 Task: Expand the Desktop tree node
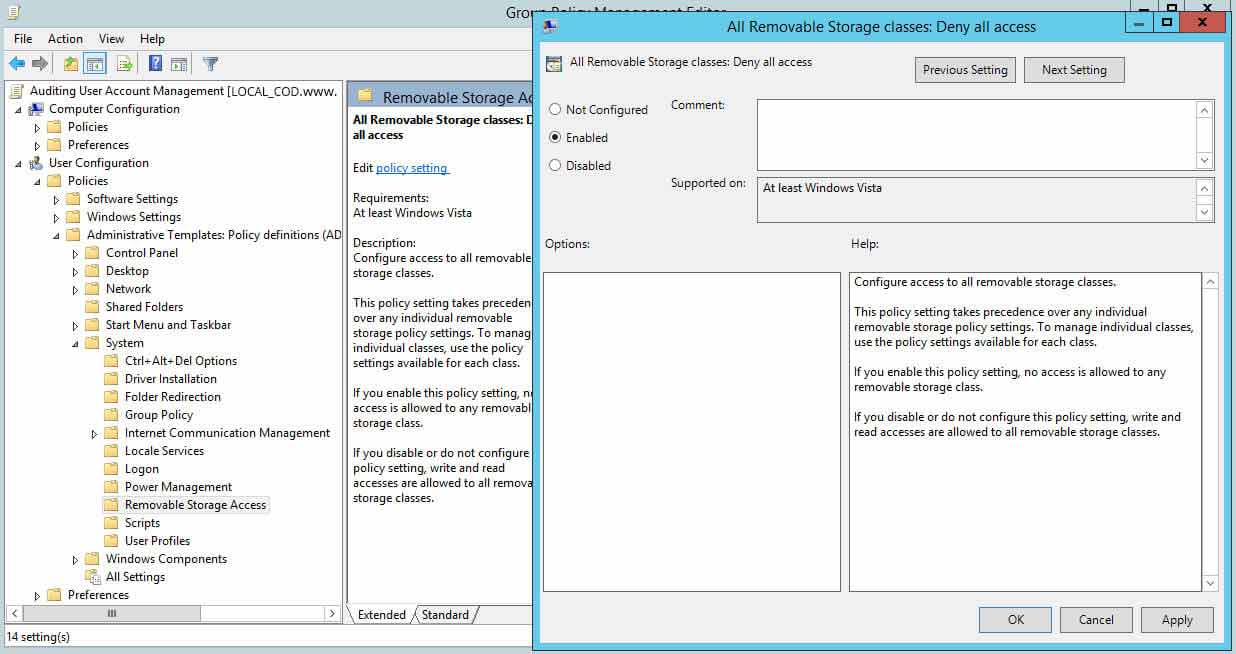coord(76,272)
